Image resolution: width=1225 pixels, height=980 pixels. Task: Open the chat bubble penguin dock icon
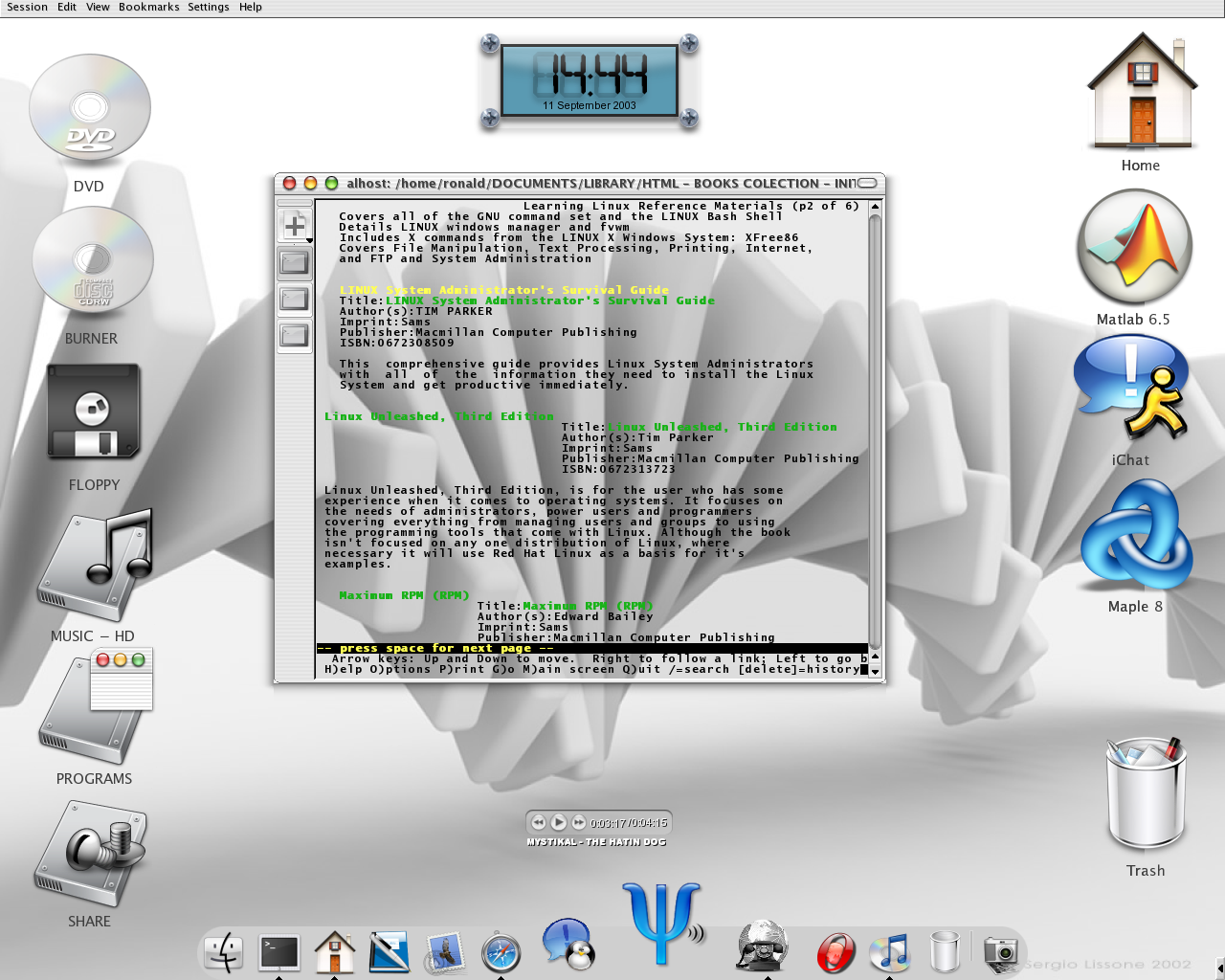coord(568,944)
